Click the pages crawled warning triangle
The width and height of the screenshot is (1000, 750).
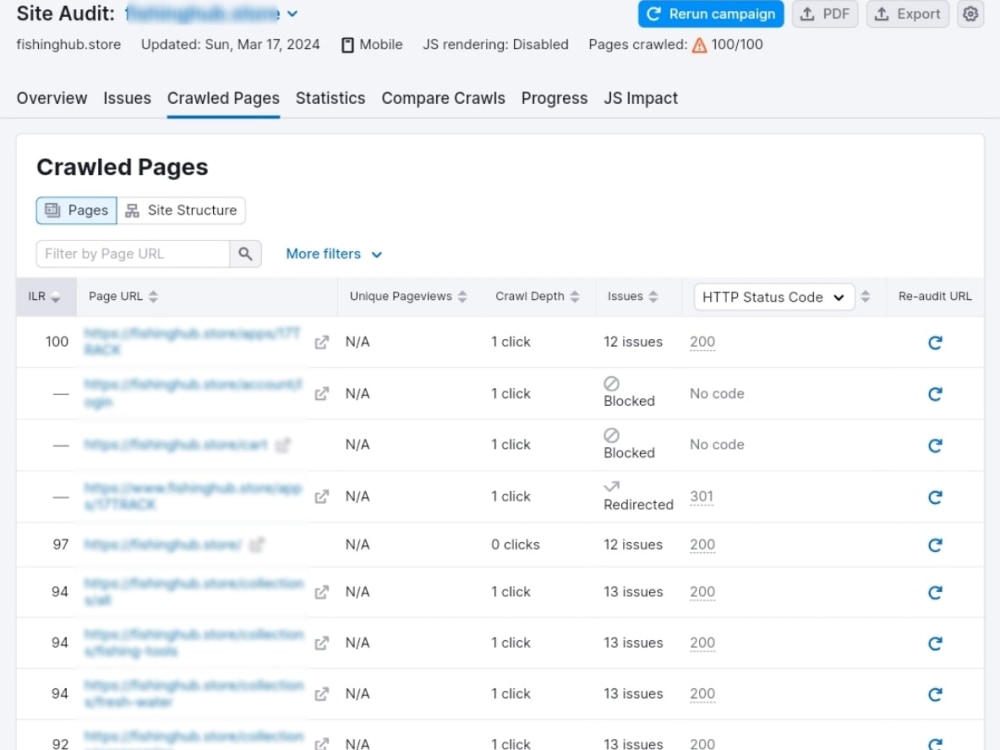pyautogui.click(x=699, y=45)
